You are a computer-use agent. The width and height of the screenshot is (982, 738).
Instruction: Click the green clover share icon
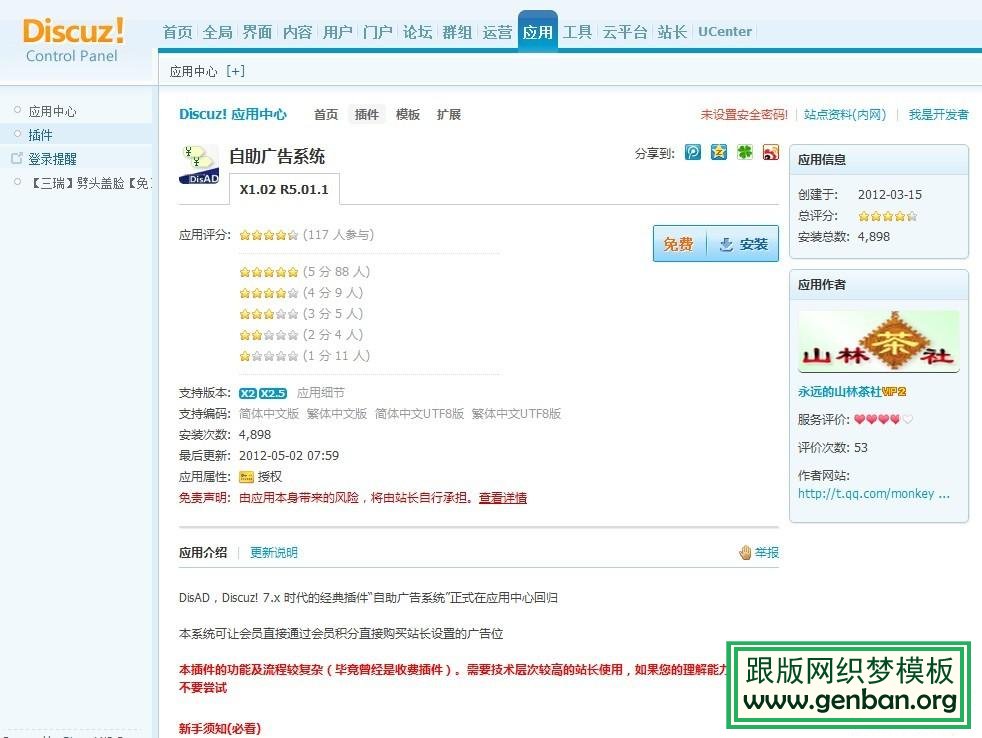[745, 152]
